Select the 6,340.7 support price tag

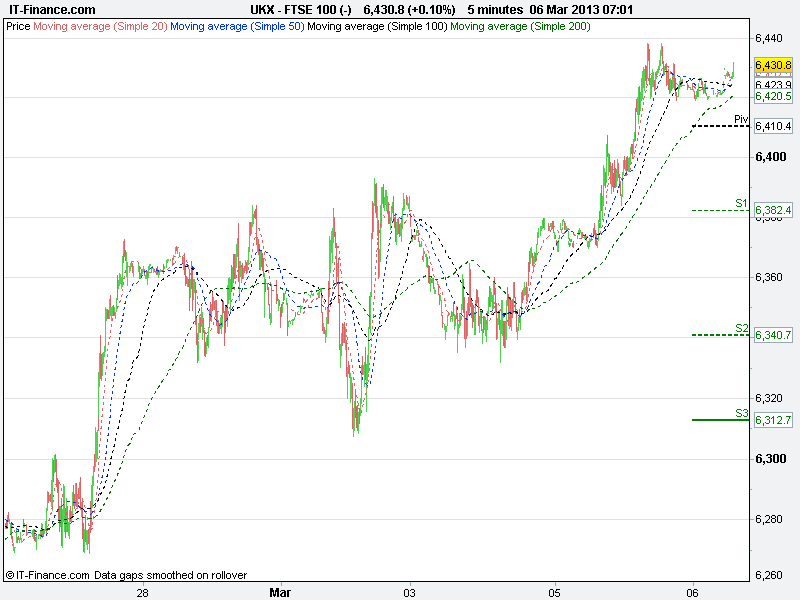(x=773, y=335)
